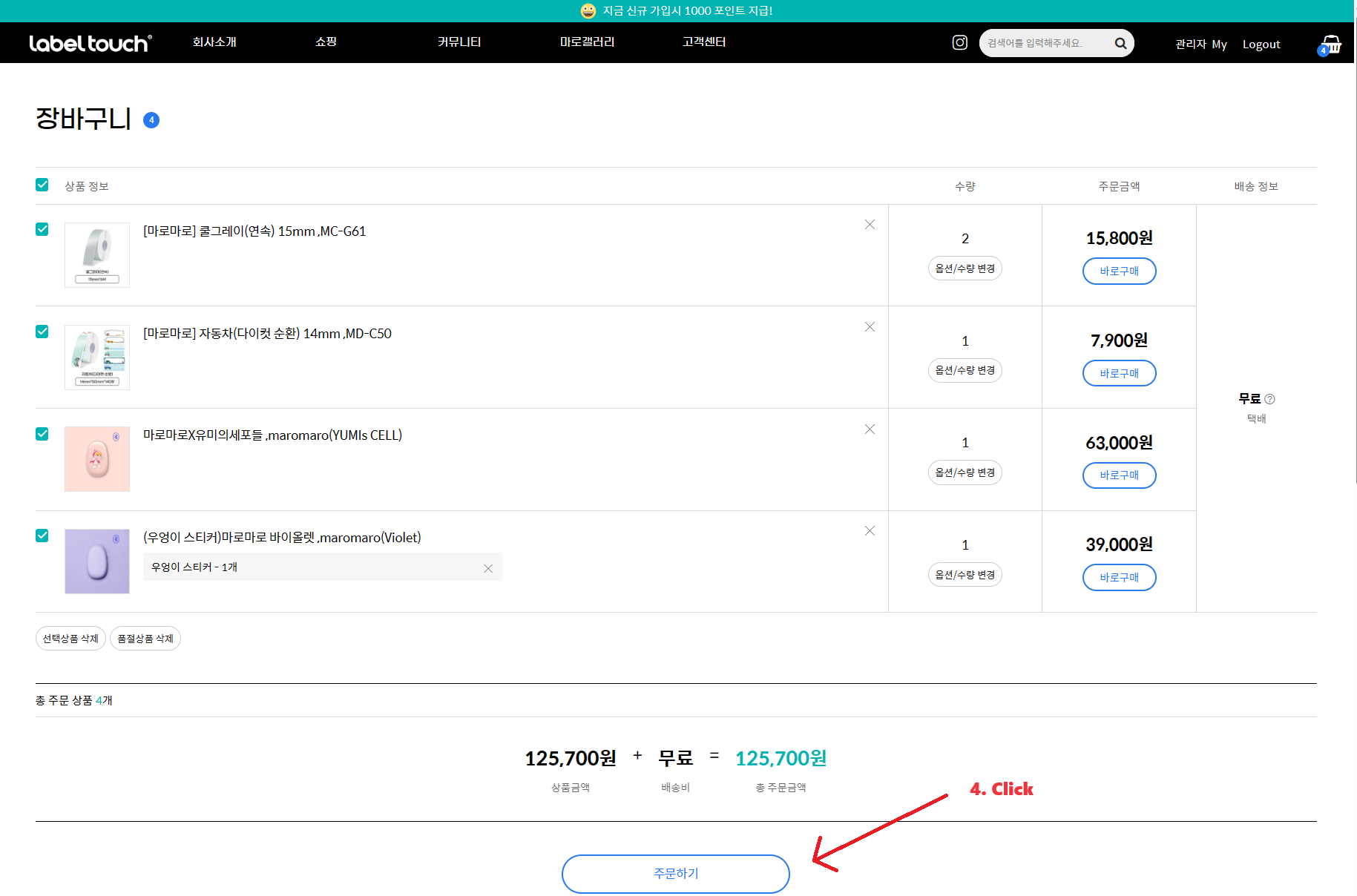Open the 마로갤러리 menu
Viewport: 1357px width, 896px height.
click(x=587, y=42)
